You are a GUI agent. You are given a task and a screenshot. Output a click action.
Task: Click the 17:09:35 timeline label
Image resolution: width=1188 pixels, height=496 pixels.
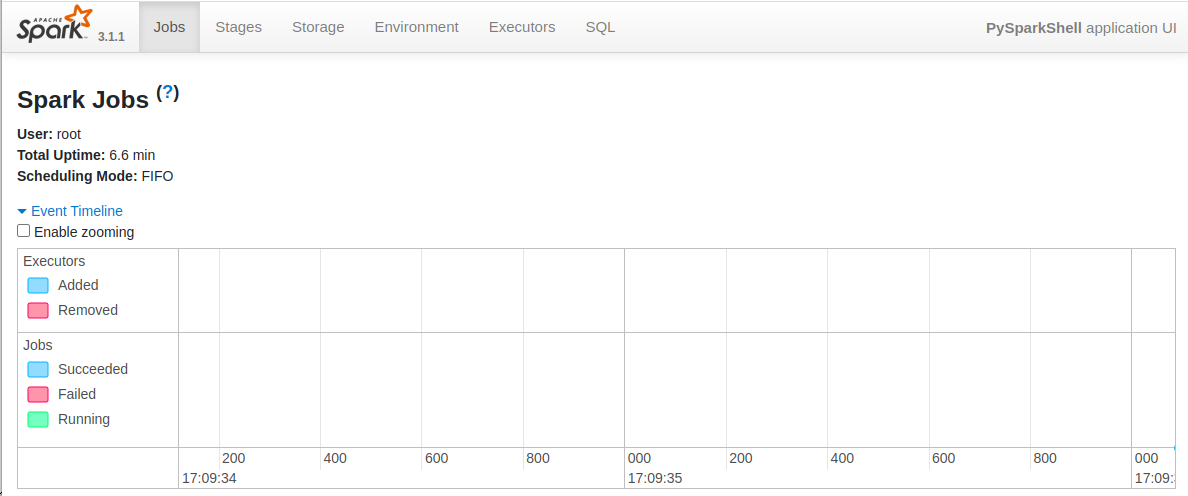click(655, 478)
